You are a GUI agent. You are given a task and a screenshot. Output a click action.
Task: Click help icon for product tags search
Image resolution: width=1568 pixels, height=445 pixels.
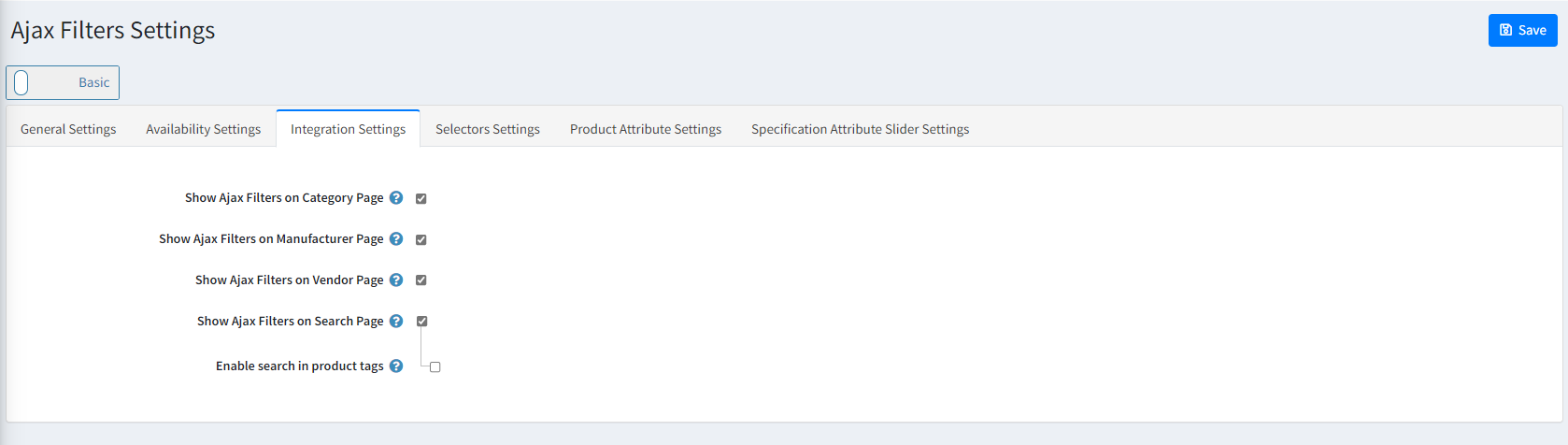click(396, 366)
